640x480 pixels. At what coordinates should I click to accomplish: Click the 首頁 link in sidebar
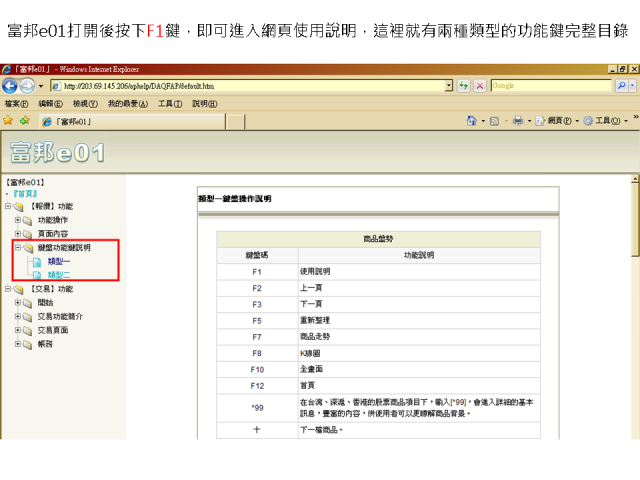tap(25, 194)
